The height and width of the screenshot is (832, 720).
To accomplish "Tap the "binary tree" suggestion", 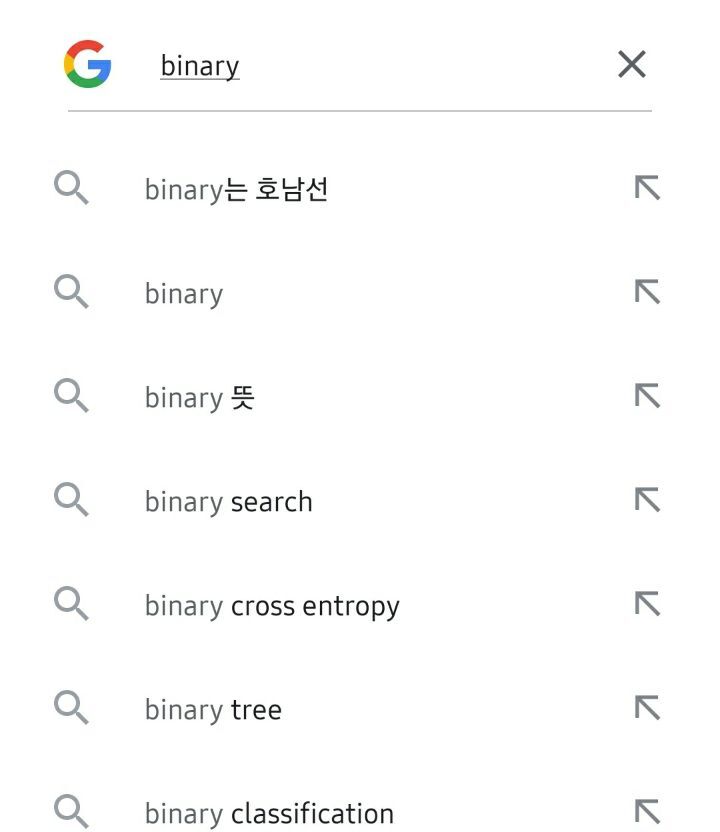I will pyautogui.click(x=213, y=710).
